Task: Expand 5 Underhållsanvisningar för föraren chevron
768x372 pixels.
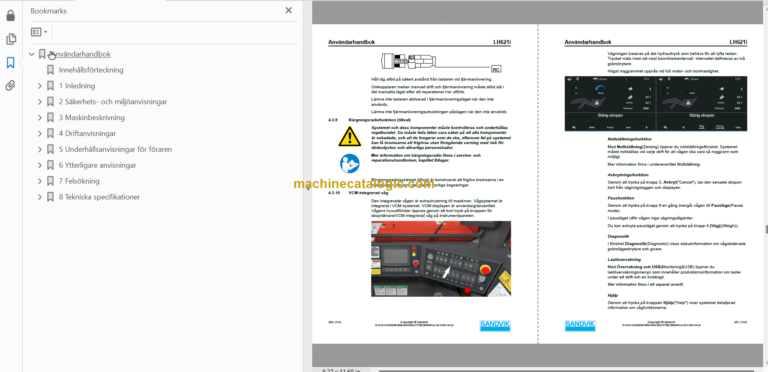Action: (40, 149)
